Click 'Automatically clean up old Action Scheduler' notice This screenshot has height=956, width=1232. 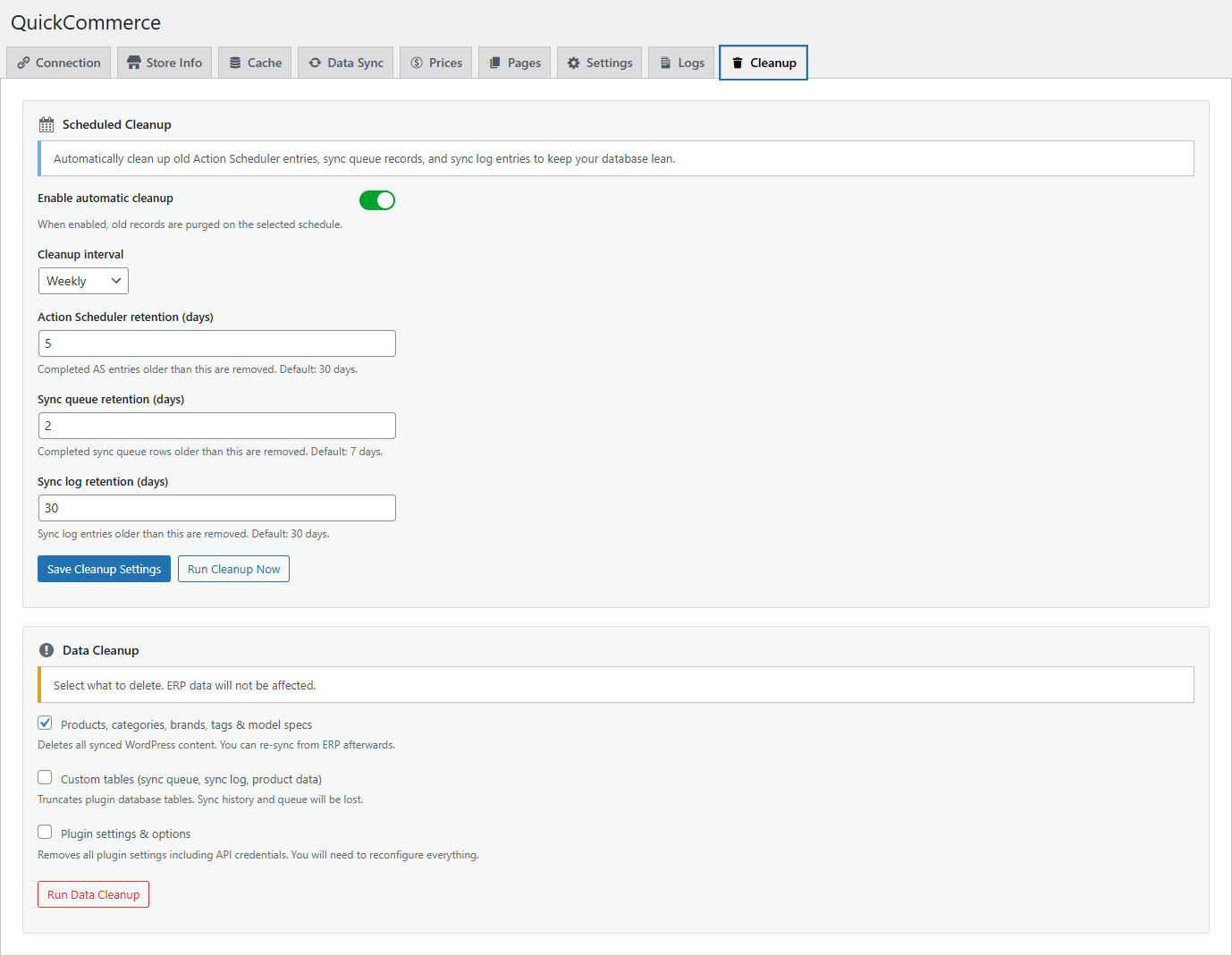click(365, 158)
